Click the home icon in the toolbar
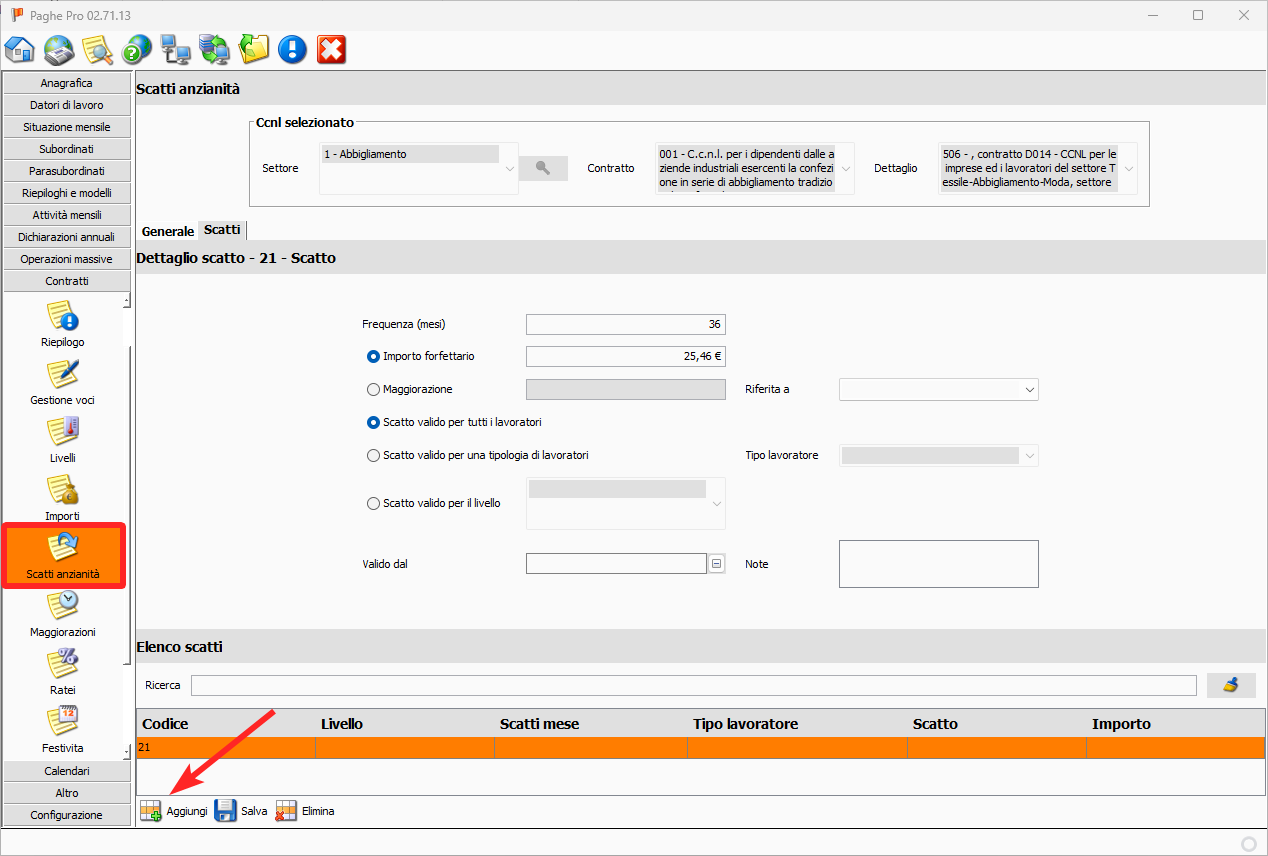Image resolution: width=1268 pixels, height=856 pixels. pos(20,49)
